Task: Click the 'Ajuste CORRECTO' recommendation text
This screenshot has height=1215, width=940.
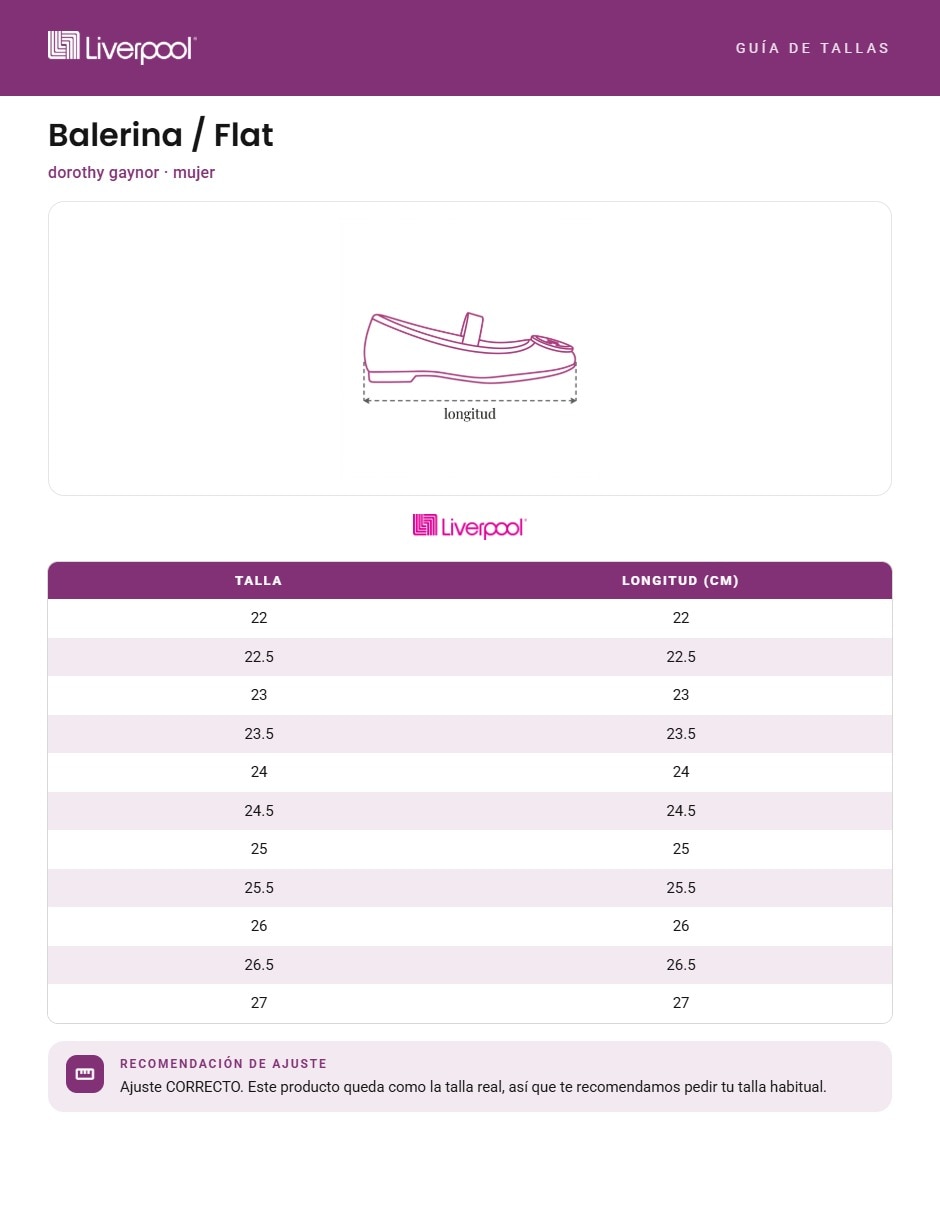Action: [x=473, y=1087]
